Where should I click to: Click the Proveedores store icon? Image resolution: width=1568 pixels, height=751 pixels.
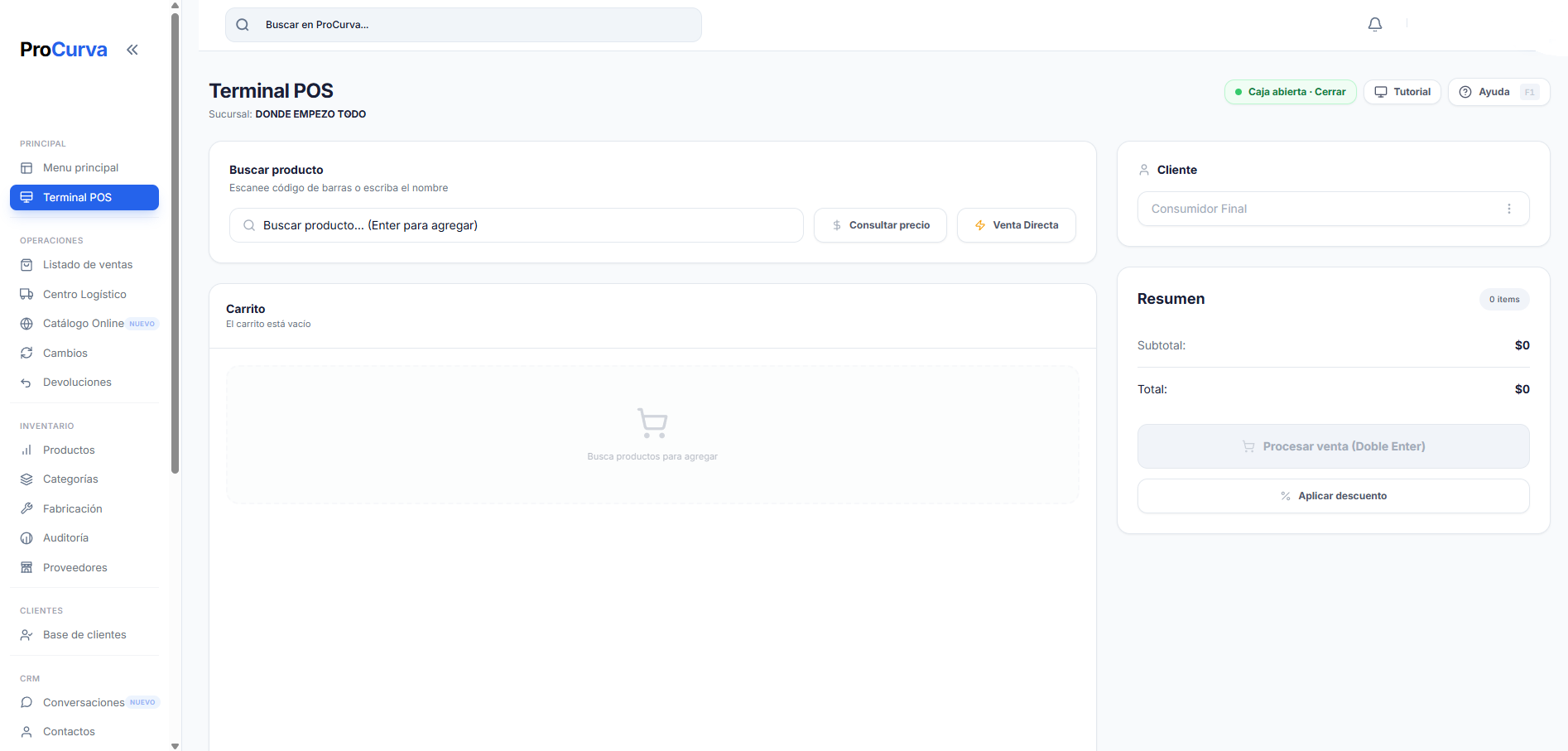[26, 567]
